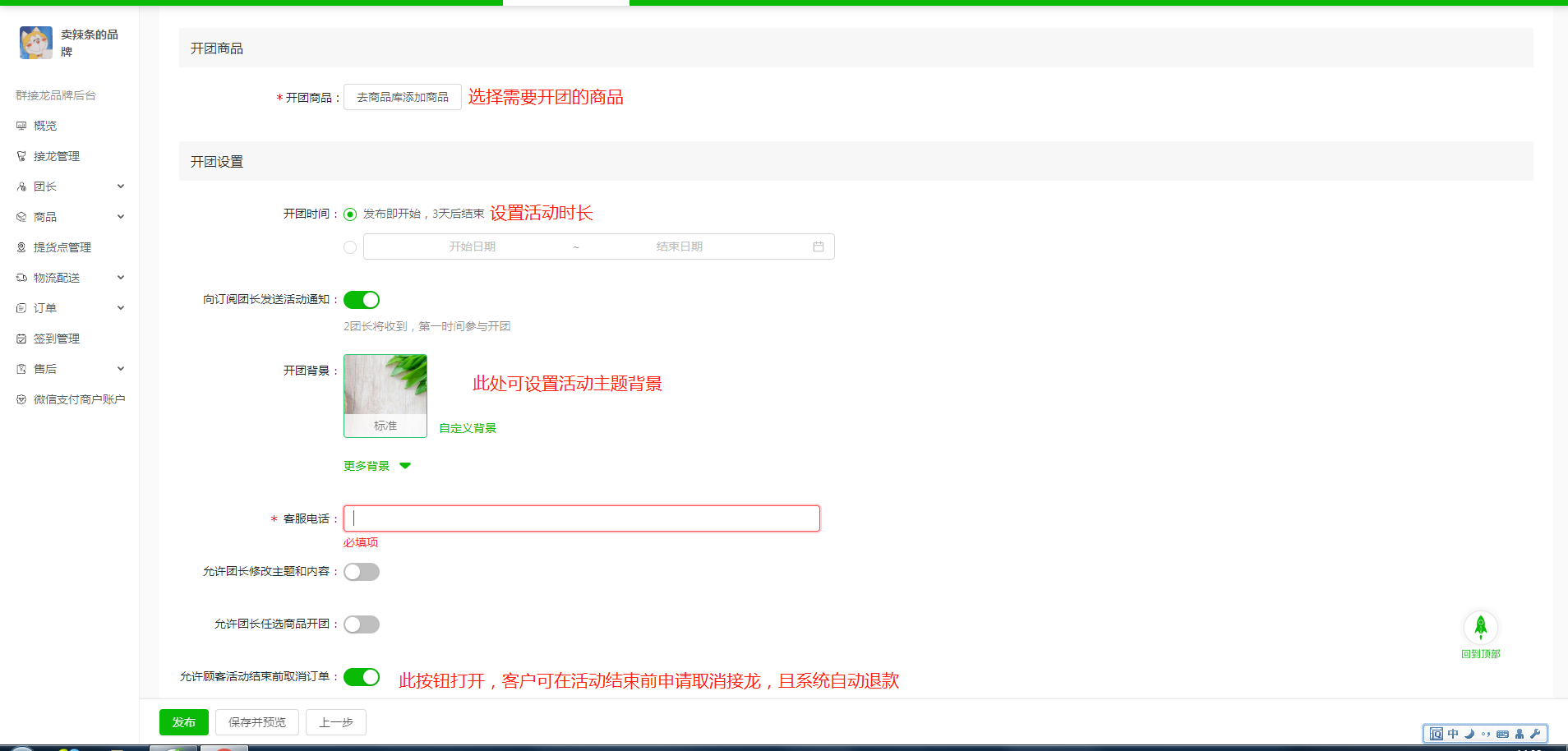Toggle 向订阅团长发送活动通知 switch

362,300
